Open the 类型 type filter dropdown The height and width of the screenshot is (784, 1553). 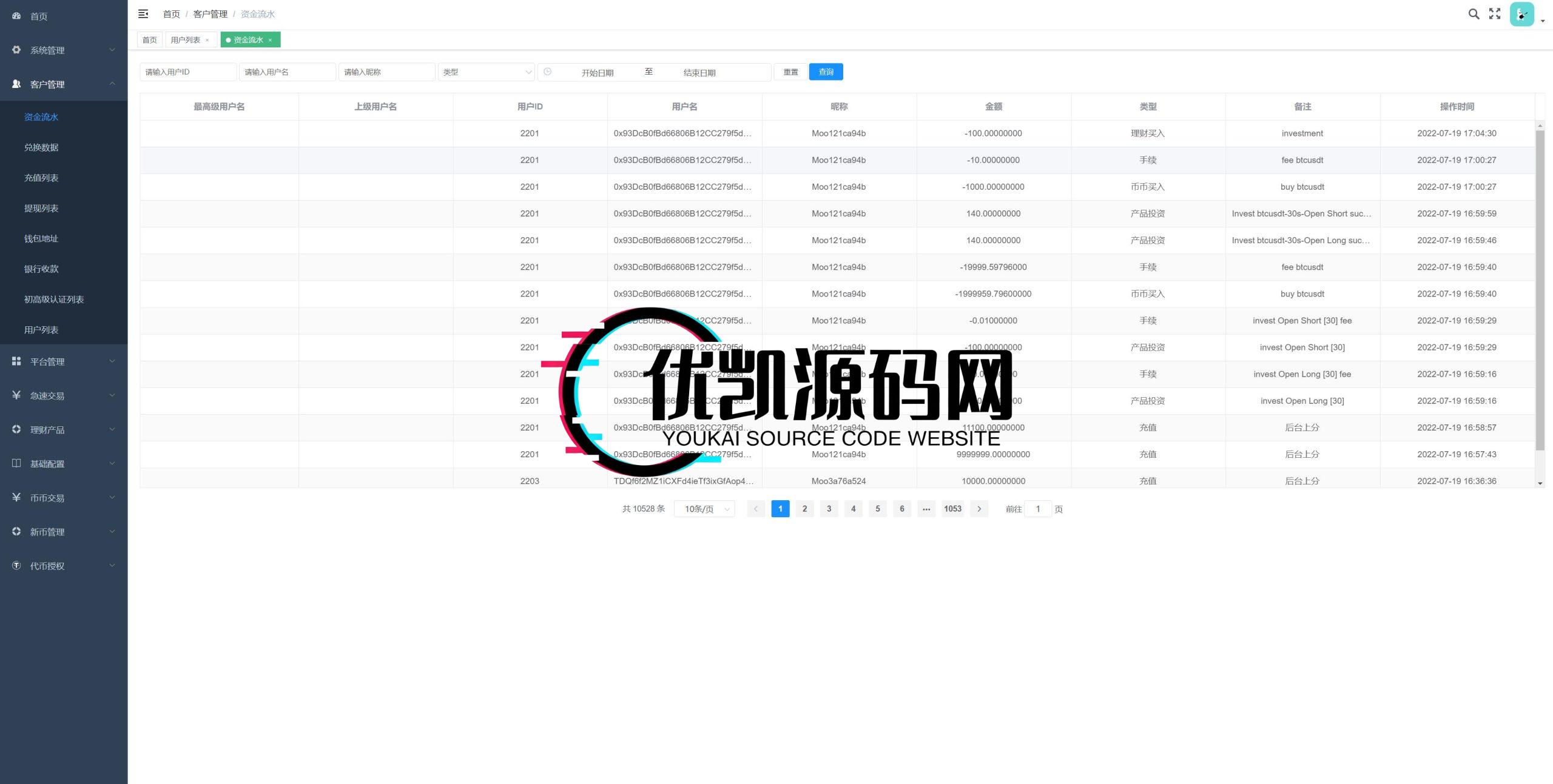[x=485, y=72]
